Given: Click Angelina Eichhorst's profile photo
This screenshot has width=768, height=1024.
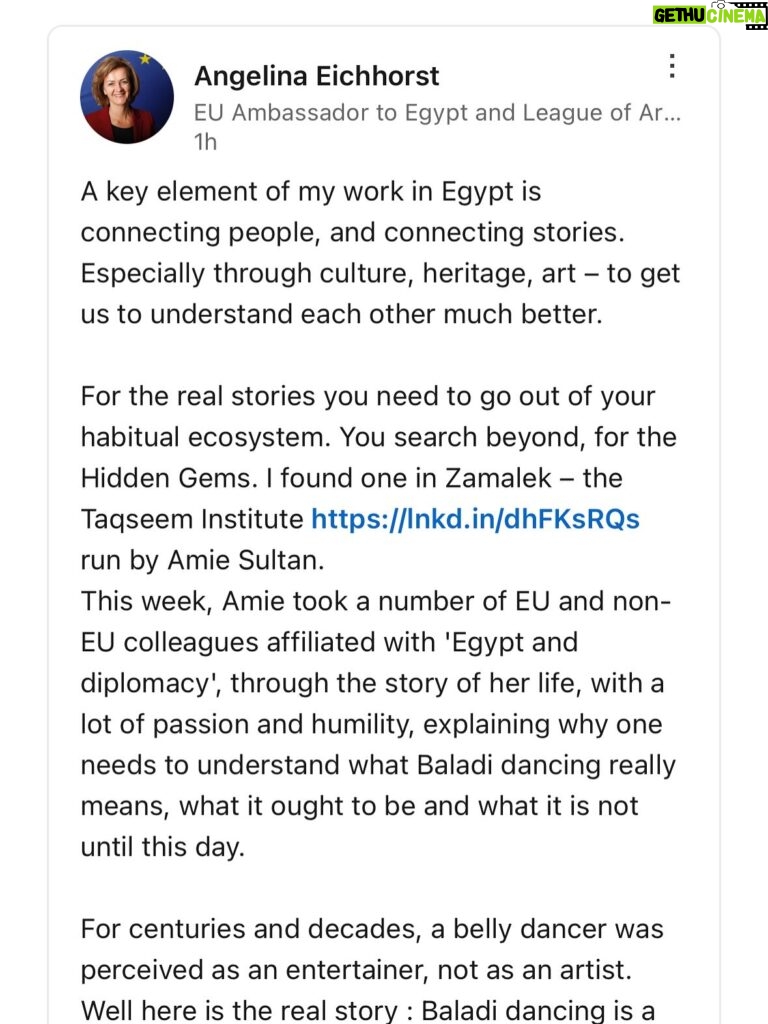Looking at the screenshot, I should click(x=127, y=97).
